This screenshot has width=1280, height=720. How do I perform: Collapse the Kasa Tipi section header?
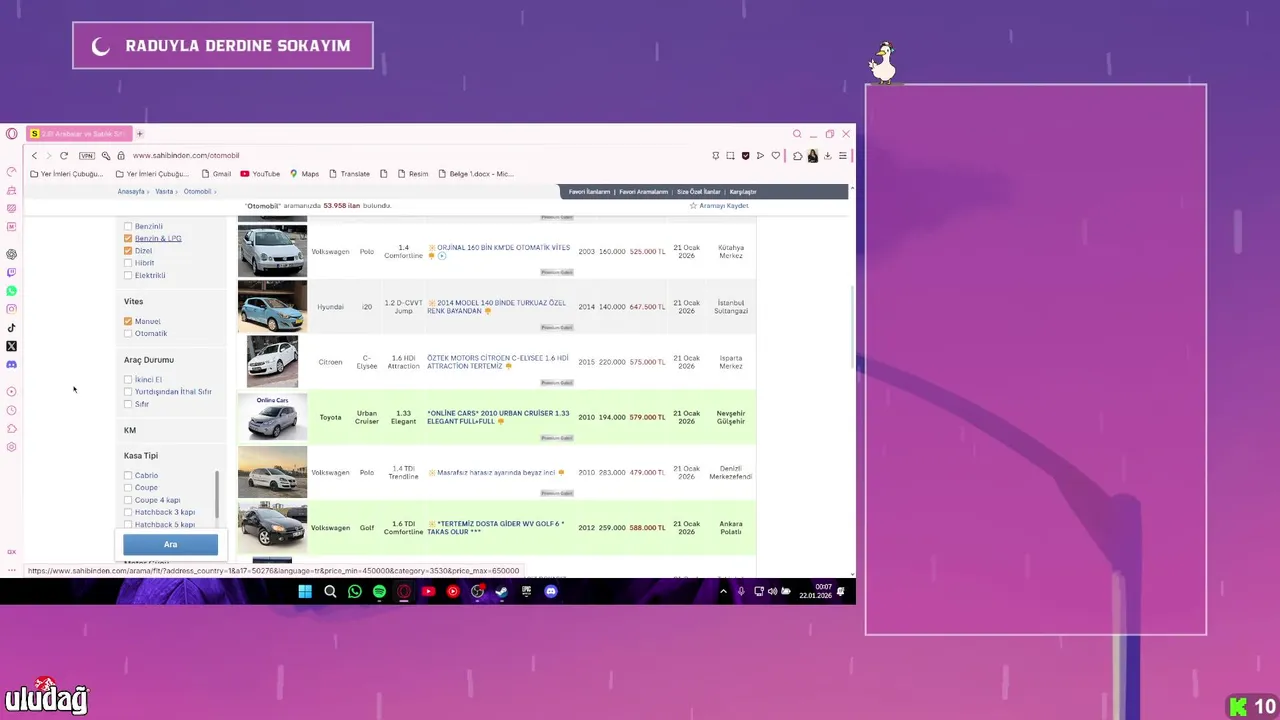(141, 456)
